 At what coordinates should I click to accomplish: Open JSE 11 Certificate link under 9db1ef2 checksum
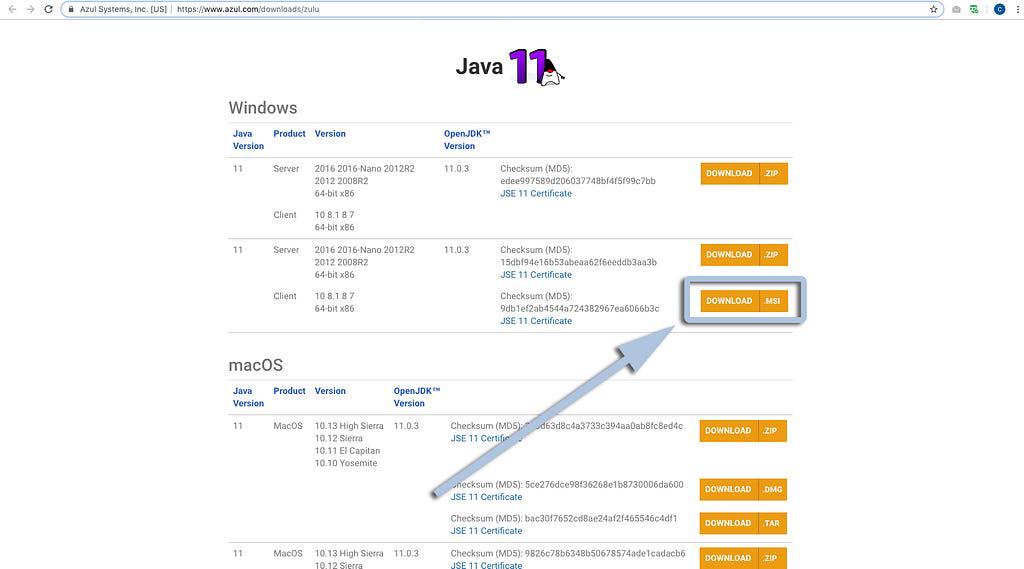(x=536, y=321)
